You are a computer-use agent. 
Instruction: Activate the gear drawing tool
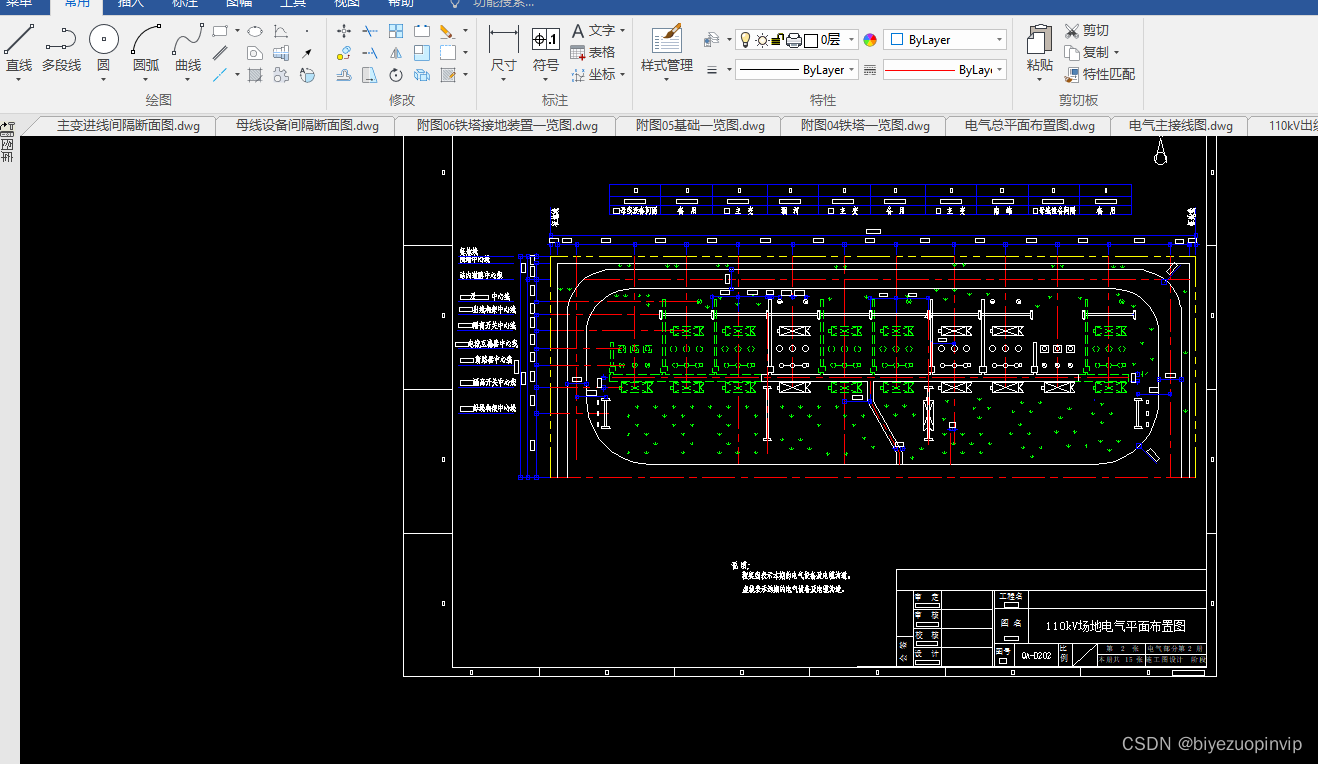point(281,75)
